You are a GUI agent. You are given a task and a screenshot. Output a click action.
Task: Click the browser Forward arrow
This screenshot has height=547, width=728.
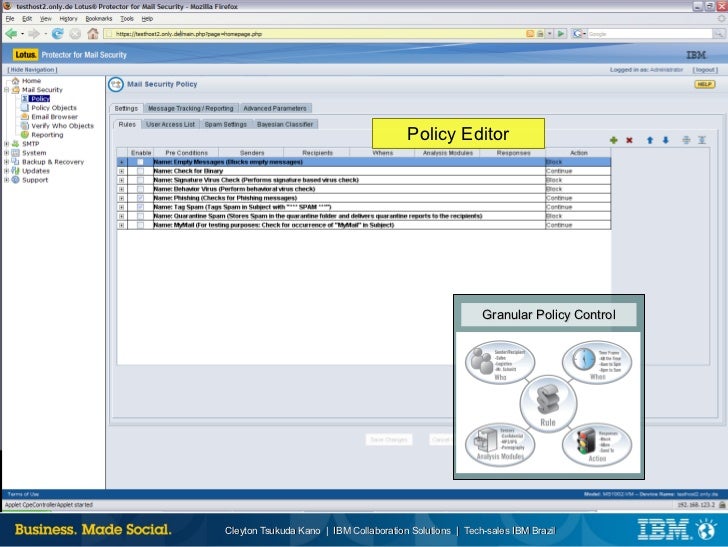point(34,33)
